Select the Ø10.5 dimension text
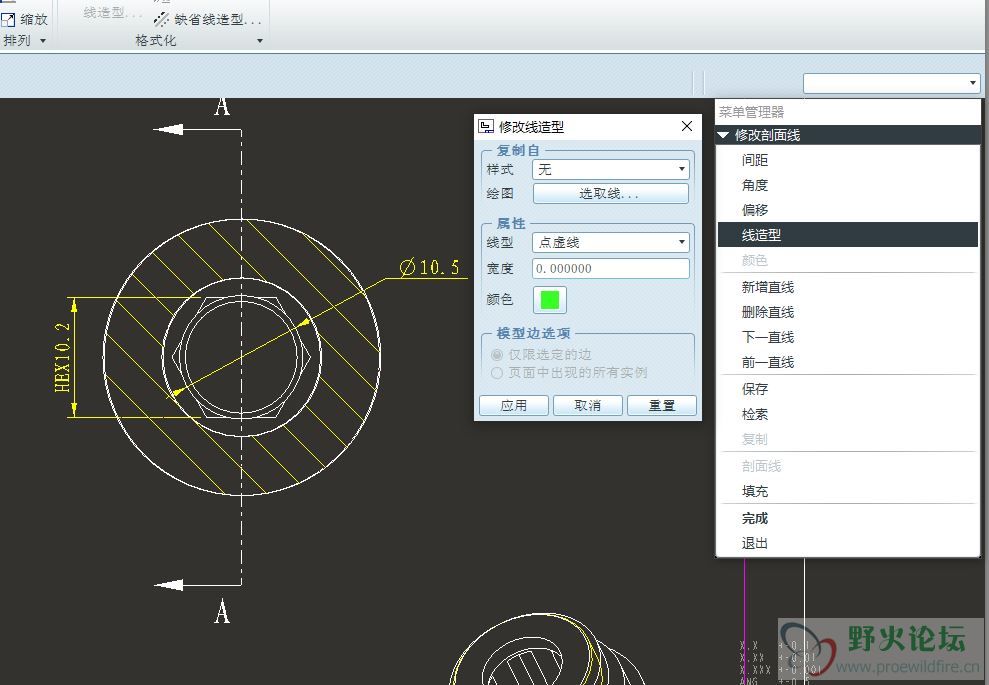Screen dimensions: 989x685 tap(430, 267)
